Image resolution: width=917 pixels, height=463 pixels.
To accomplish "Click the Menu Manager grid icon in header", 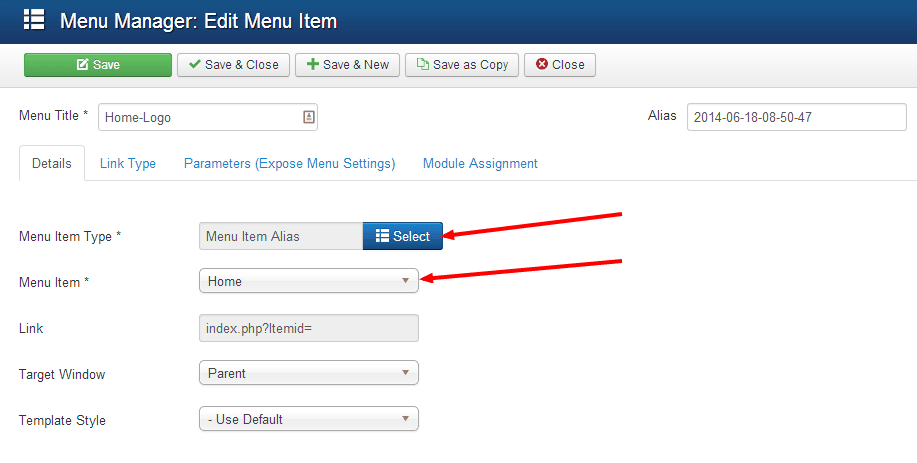I will tap(33, 20).
